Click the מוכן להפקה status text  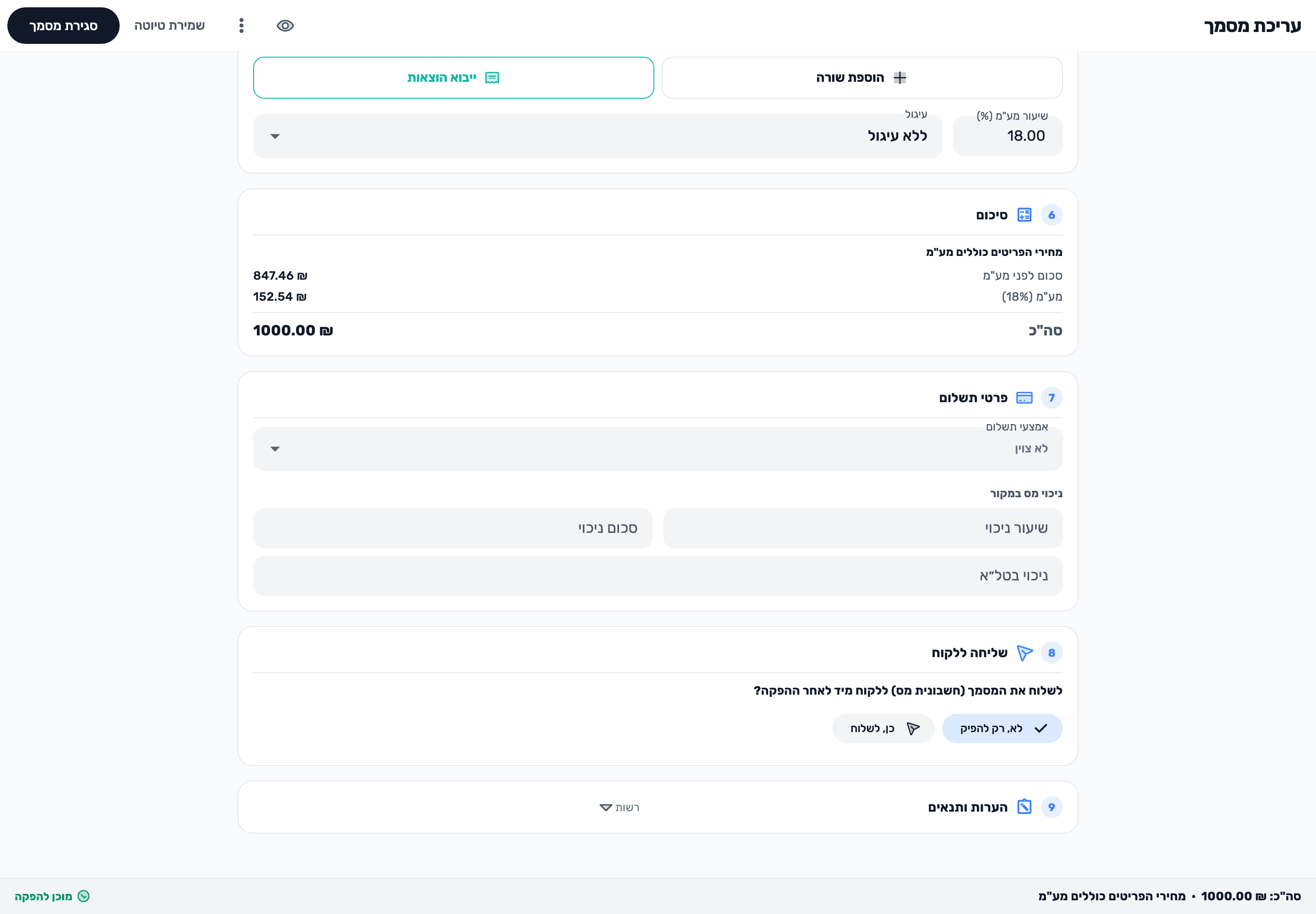click(43, 896)
